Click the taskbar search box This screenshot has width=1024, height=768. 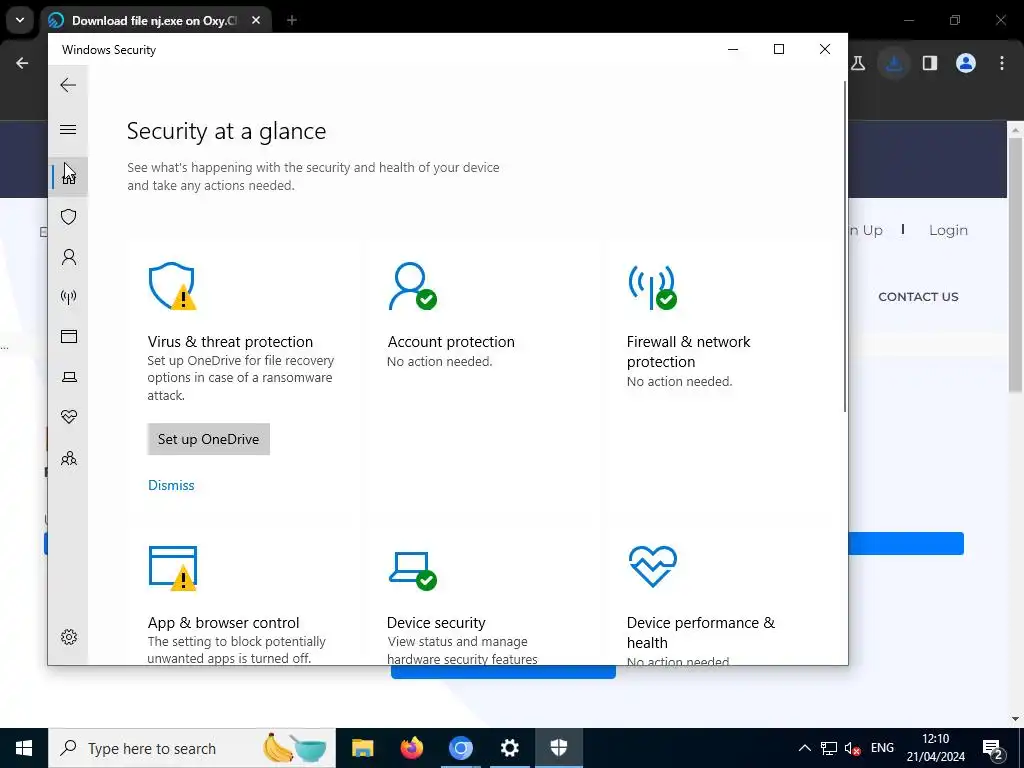click(x=192, y=748)
